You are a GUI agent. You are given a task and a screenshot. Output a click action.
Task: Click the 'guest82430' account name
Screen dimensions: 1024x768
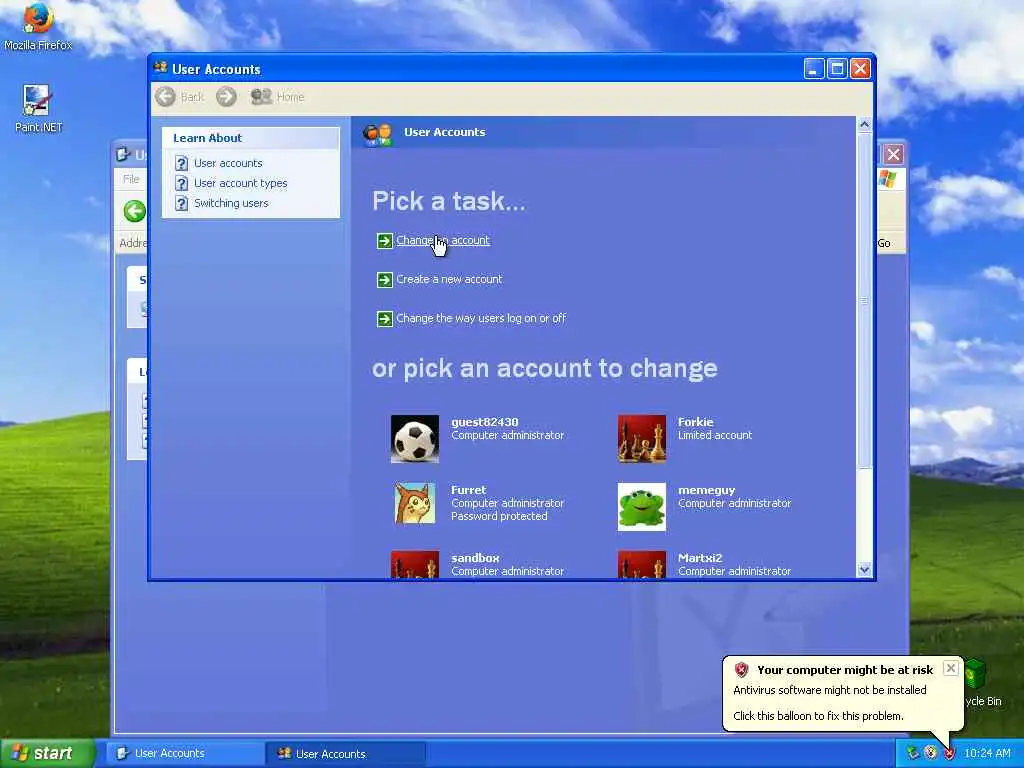pyautogui.click(x=485, y=422)
